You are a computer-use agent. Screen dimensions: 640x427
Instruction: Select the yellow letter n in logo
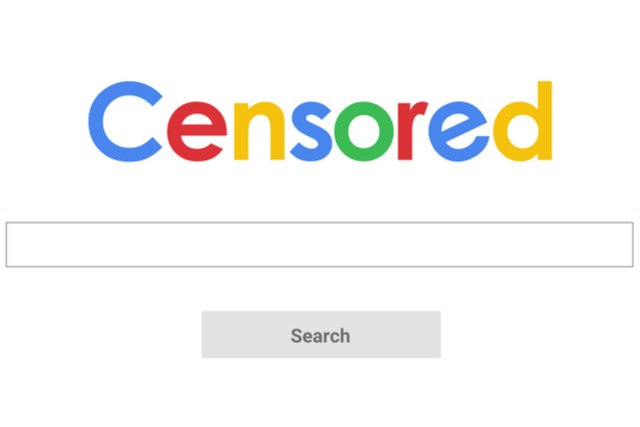259,131
